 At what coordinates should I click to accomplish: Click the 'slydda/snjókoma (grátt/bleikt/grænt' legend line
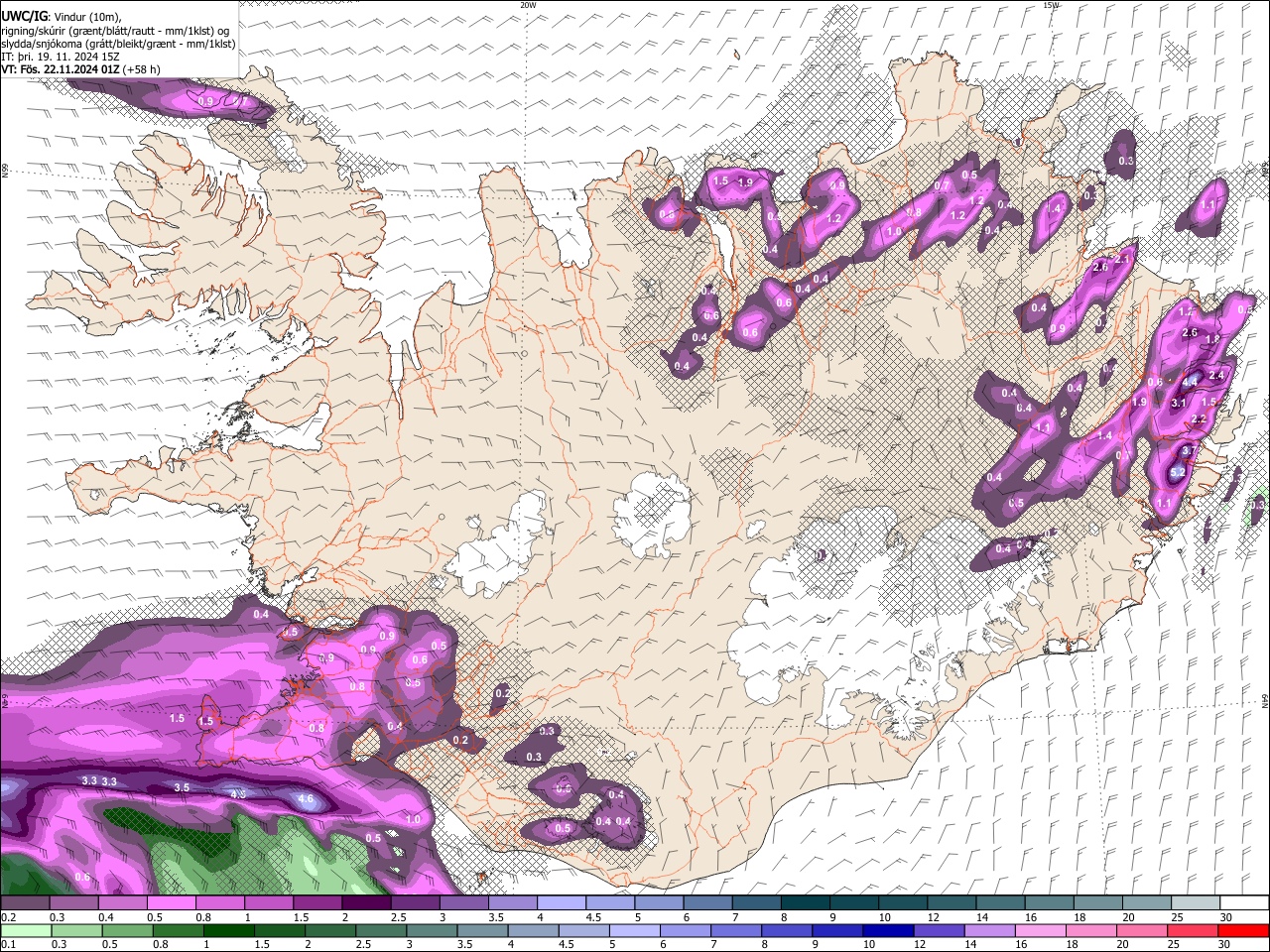118,44
